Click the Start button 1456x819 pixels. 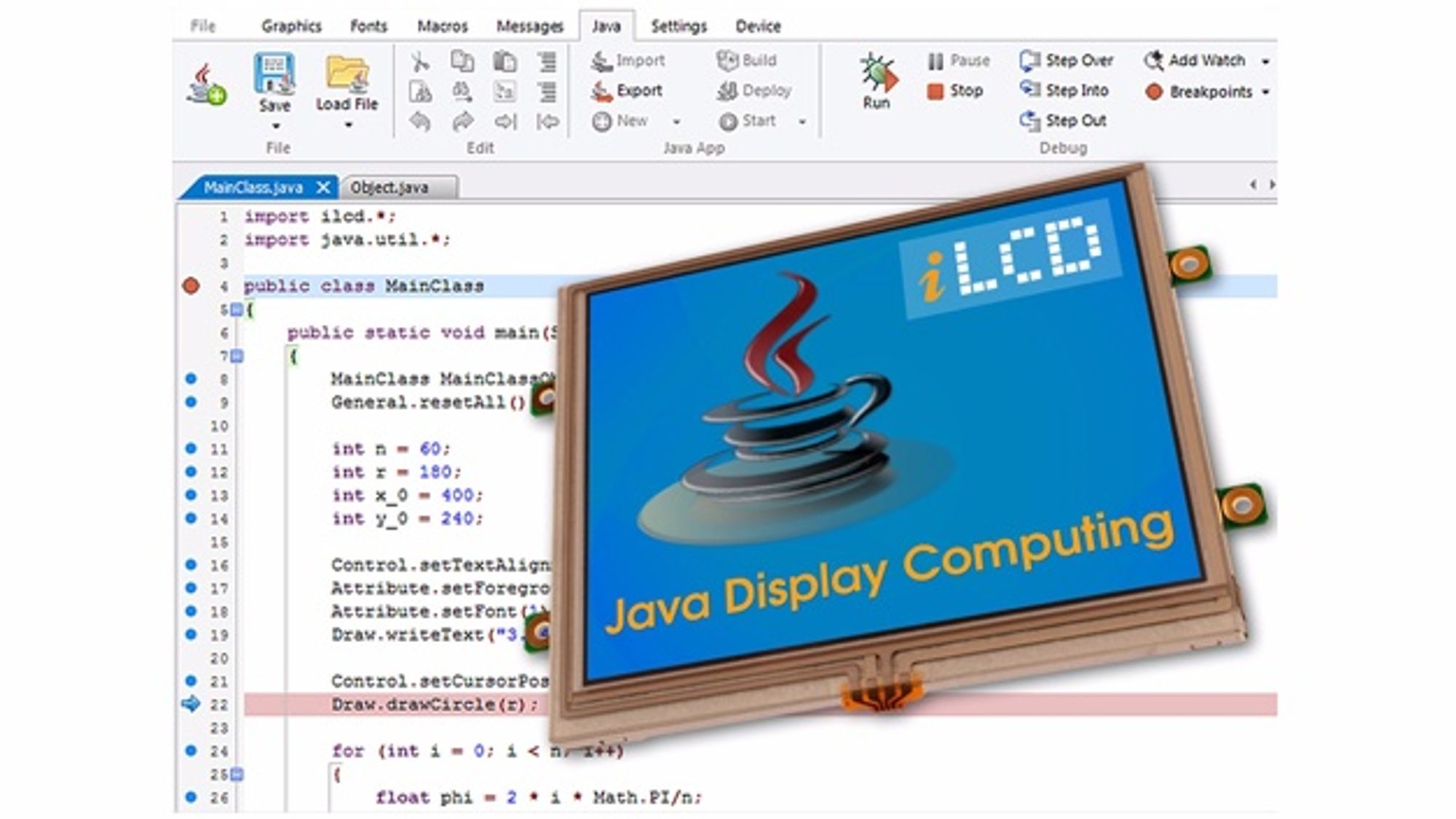click(x=747, y=121)
